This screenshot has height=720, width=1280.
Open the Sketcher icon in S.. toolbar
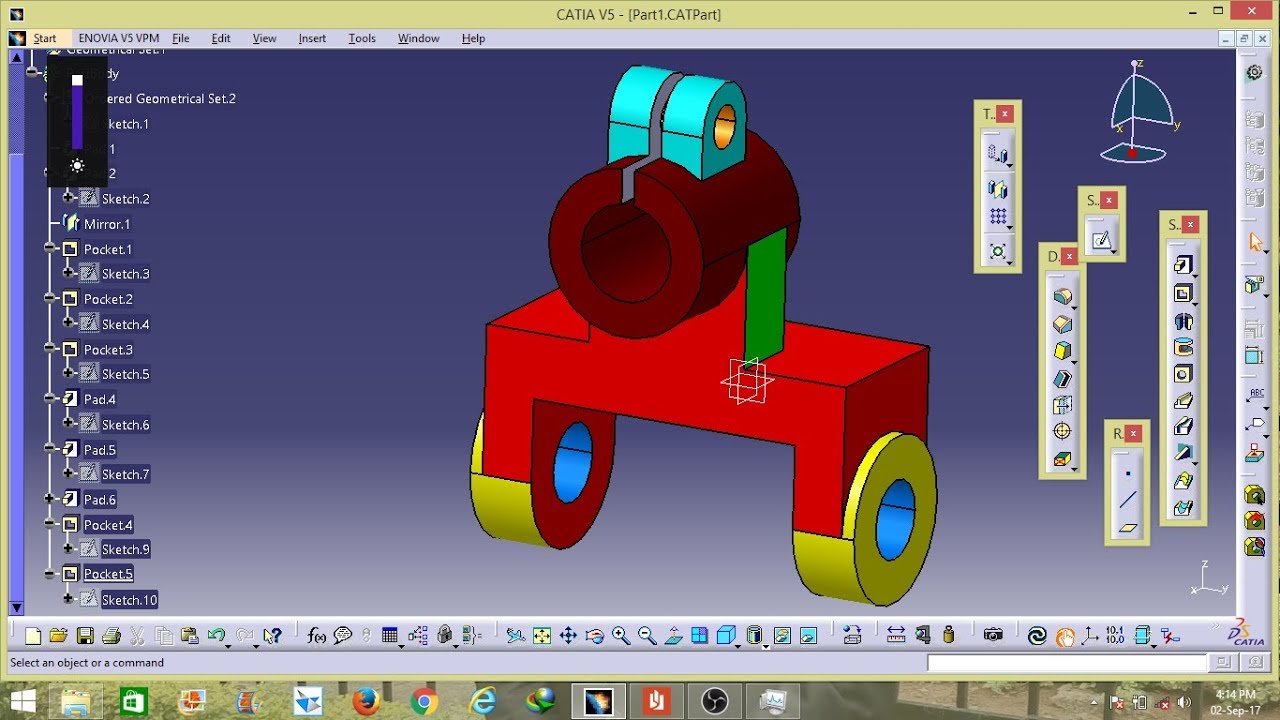1101,240
